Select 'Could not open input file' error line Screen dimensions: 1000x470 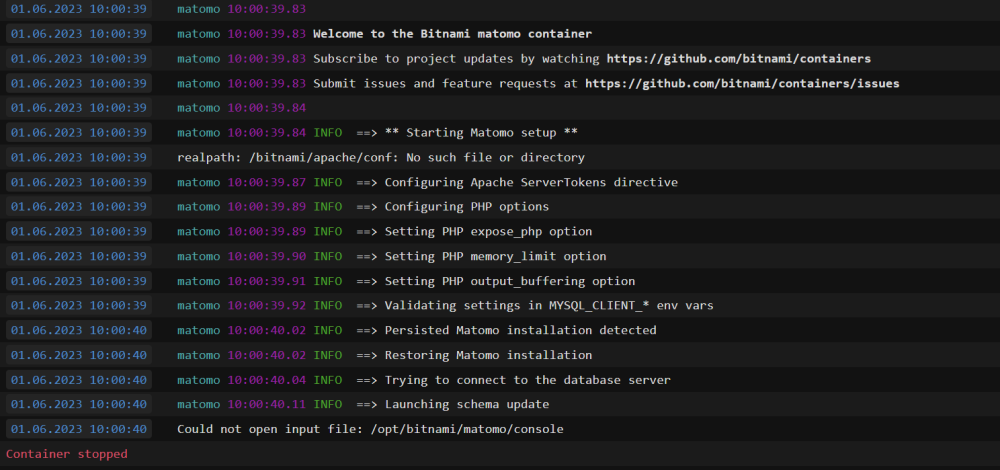[370, 429]
